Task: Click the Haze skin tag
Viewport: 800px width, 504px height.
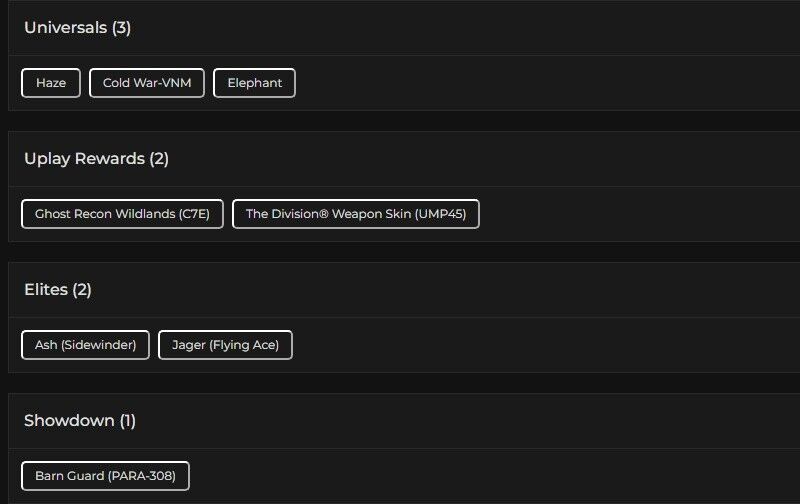Action: point(51,83)
